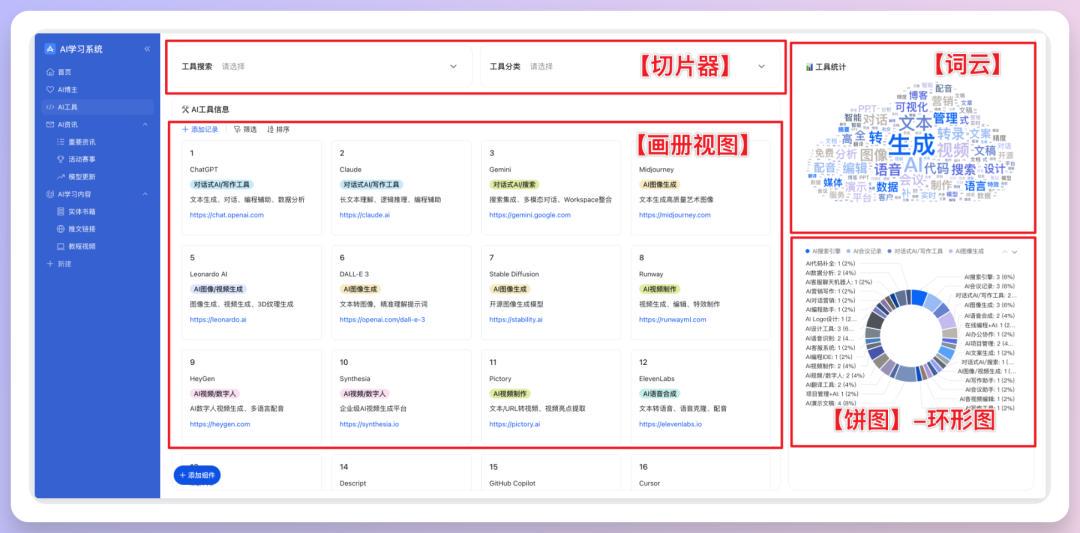1080x533 pixels.
Task: Open the https://synthesia.io link
Action: (x=368, y=424)
